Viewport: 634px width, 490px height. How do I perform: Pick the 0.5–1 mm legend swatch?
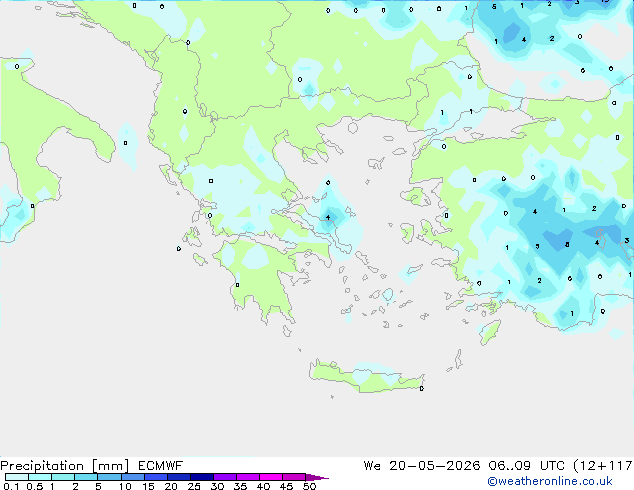coord(40,477)
